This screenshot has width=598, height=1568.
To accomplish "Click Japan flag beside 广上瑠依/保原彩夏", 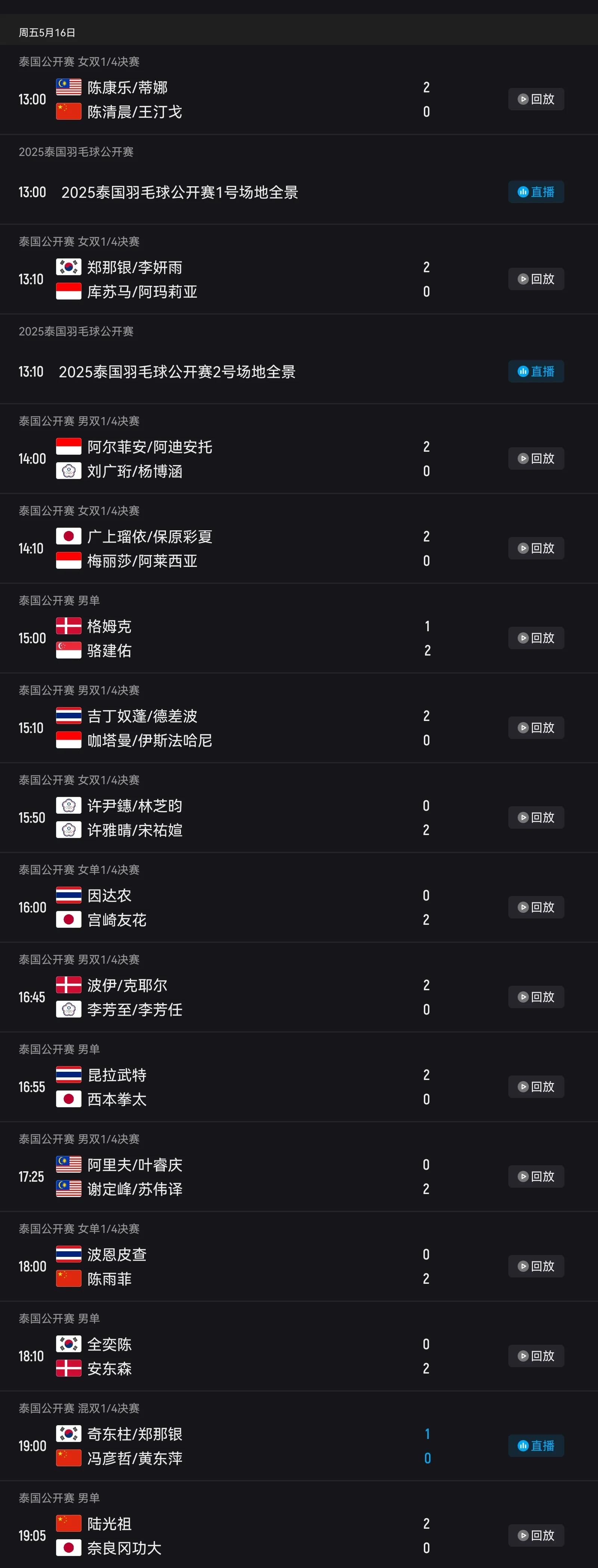I will 69,536.
